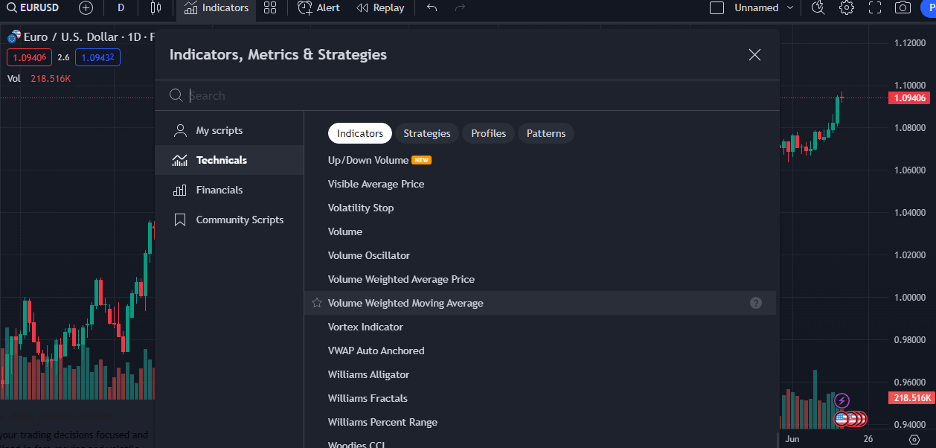Open chart settings gear icon
936x448 pixels.
(846, 8)
